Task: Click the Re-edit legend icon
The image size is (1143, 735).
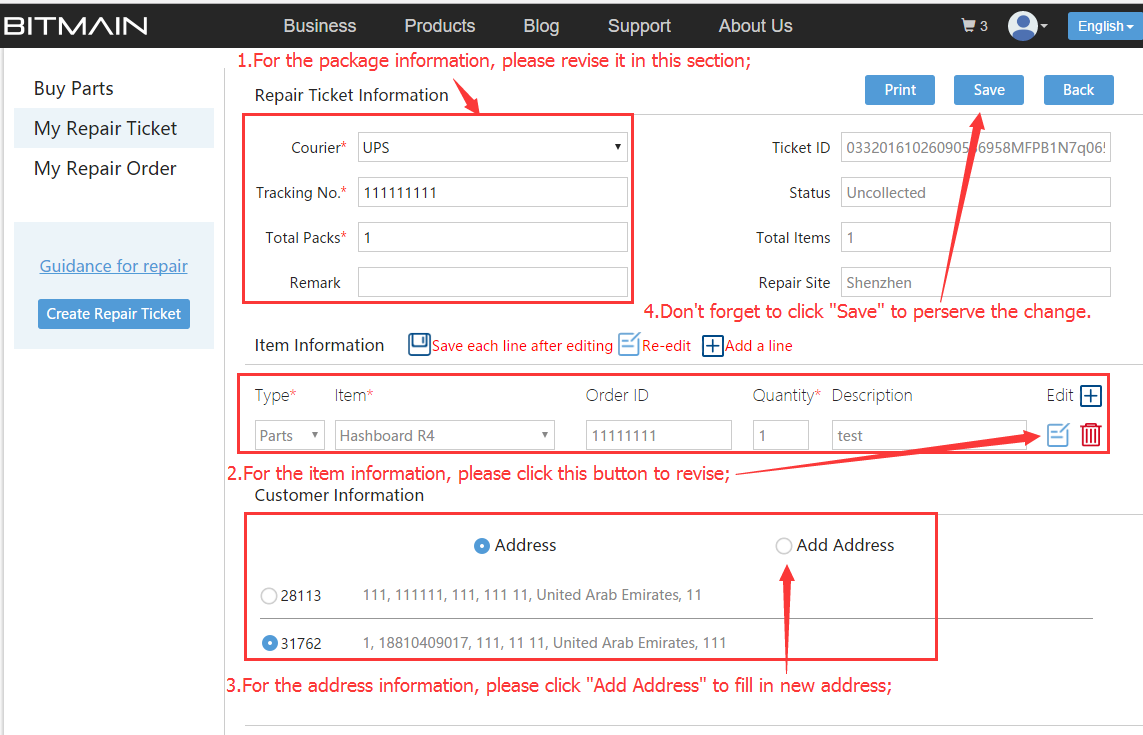Action: pos(628,345)
